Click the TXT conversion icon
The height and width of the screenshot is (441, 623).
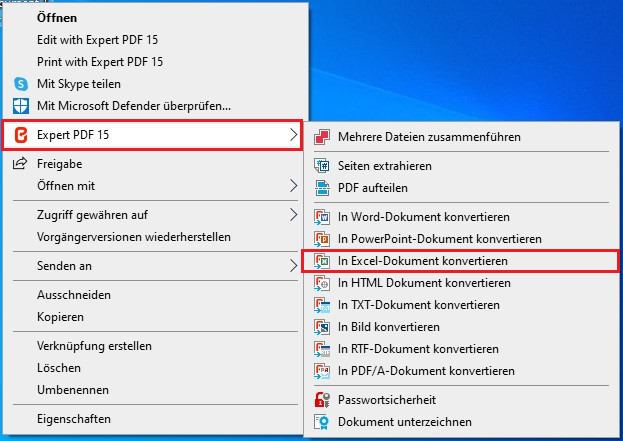click(x=322, y=305)
